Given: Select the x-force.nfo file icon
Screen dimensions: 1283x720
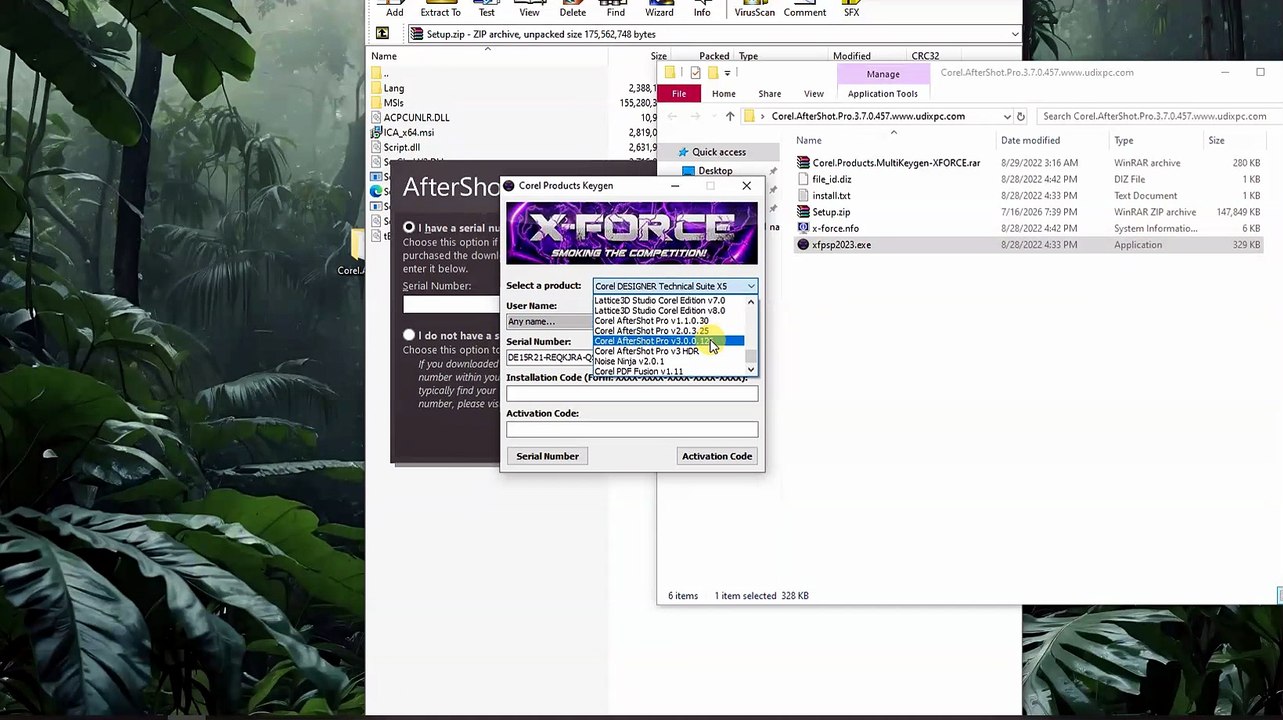Looking at the screenshot, I should [x=803, y=228].
